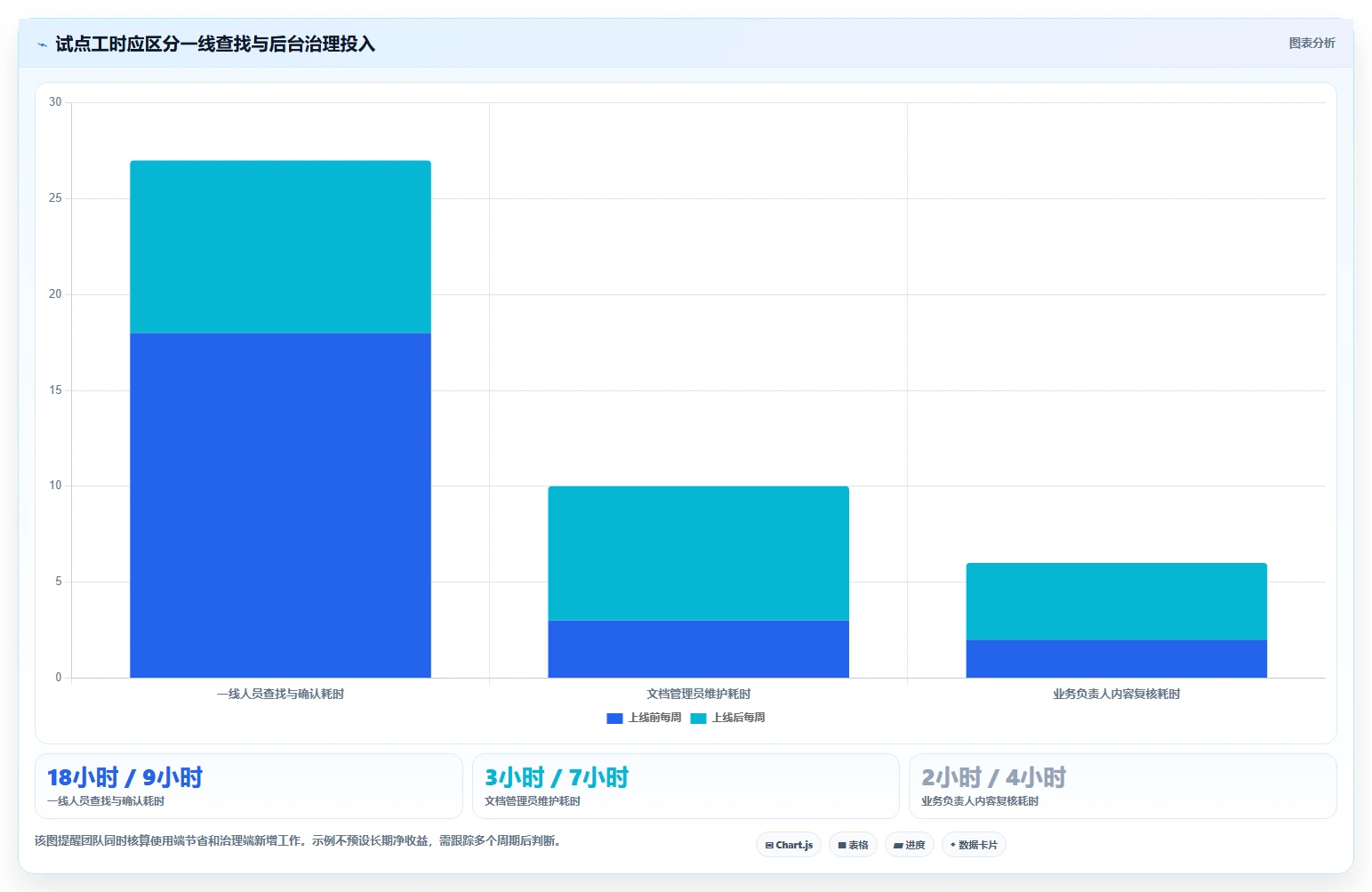Viewport: 1372px width, 892px height.
Task: Open the 3小时 / 7小时 data card
Action: 686,786
